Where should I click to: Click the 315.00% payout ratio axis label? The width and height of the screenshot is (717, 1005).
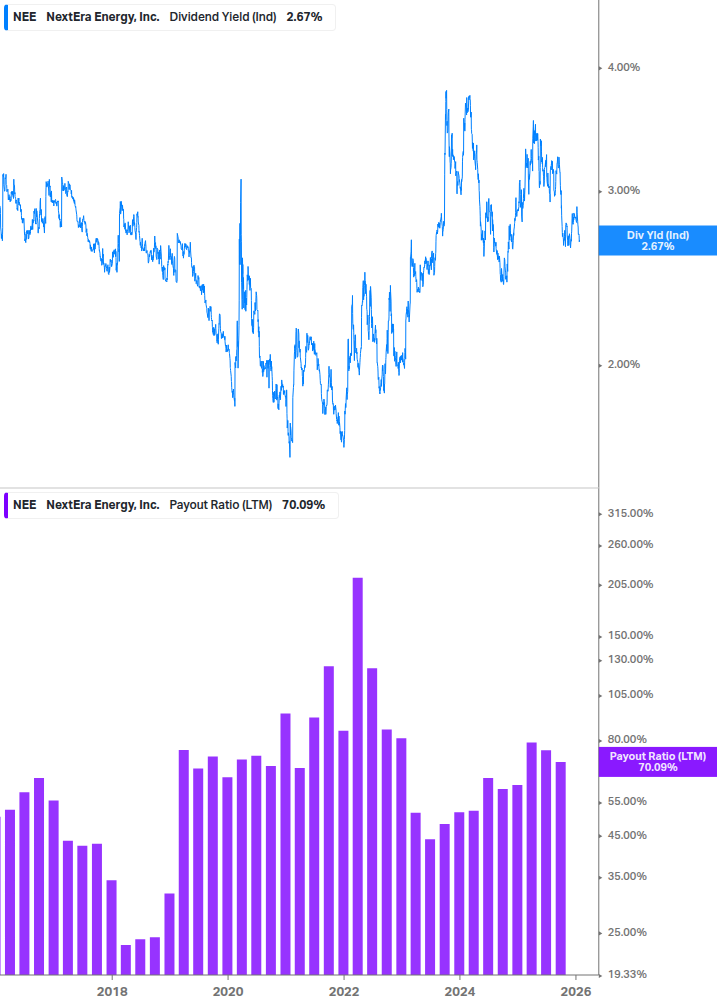[x=630, y=514]
